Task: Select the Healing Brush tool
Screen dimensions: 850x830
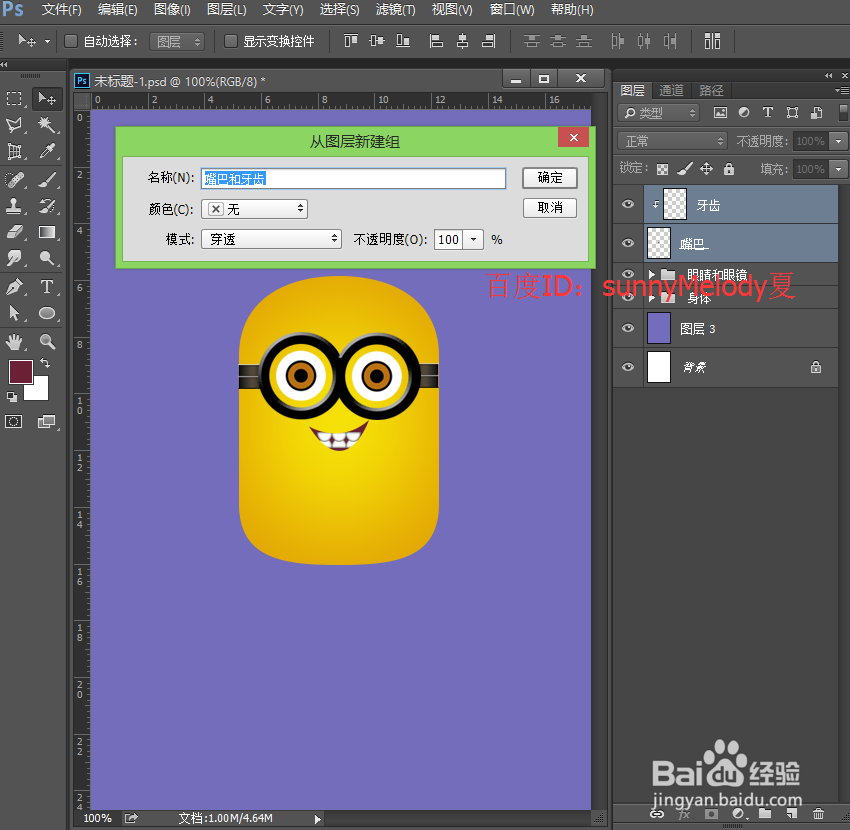Action: (x=14, y=179)
